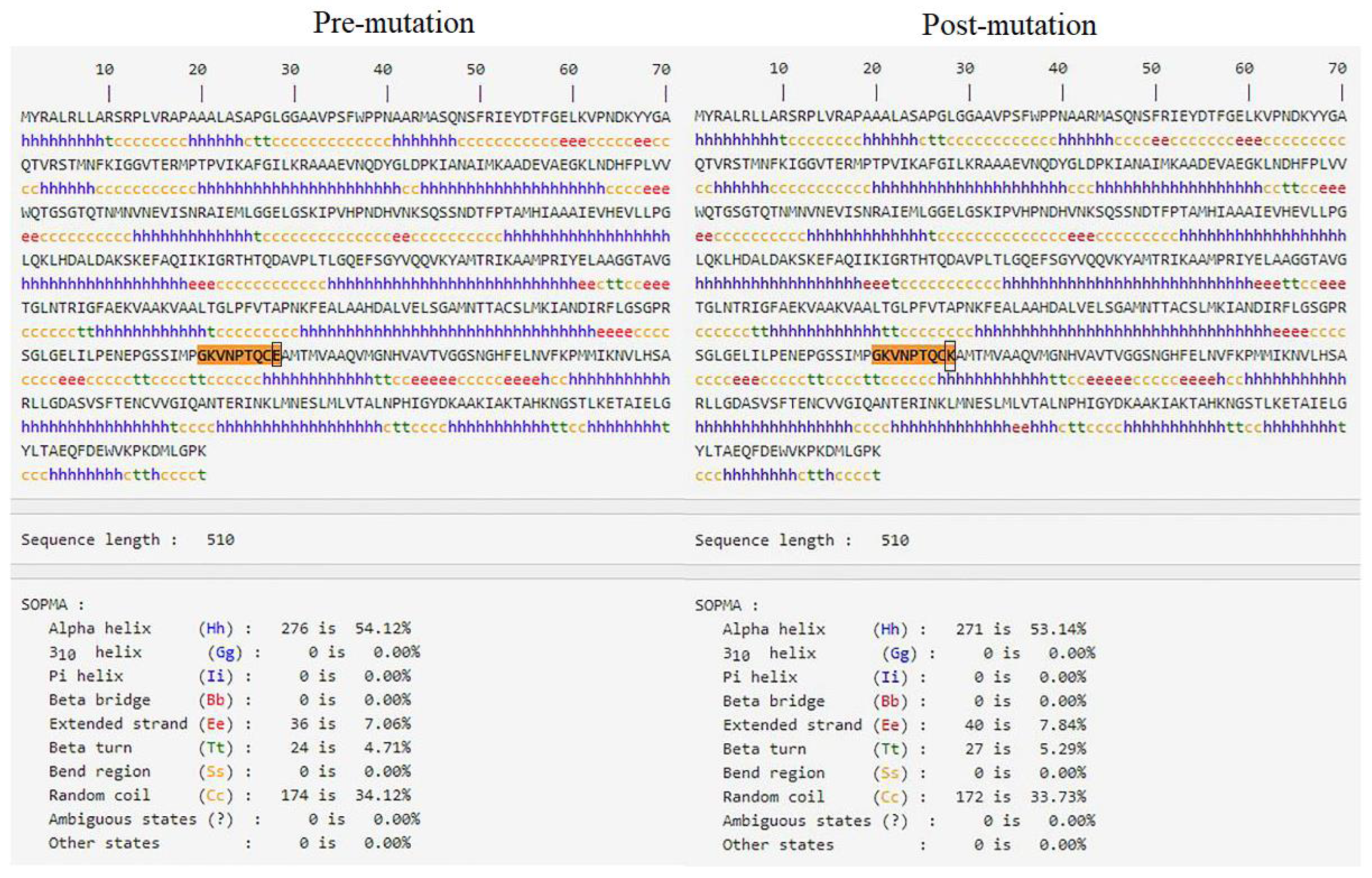Click the 53.14% alpha helix value
This screenshot has height=878, width=1372.
click(1058, 629)
